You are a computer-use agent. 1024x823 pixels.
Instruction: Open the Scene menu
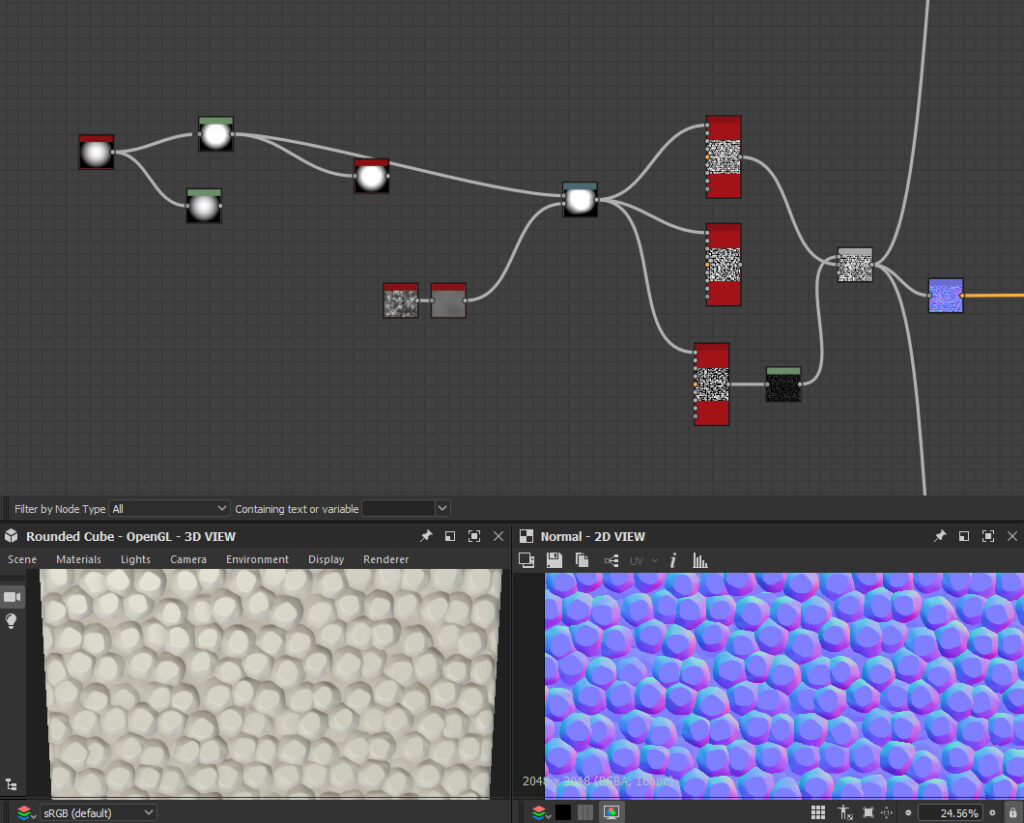22,559
